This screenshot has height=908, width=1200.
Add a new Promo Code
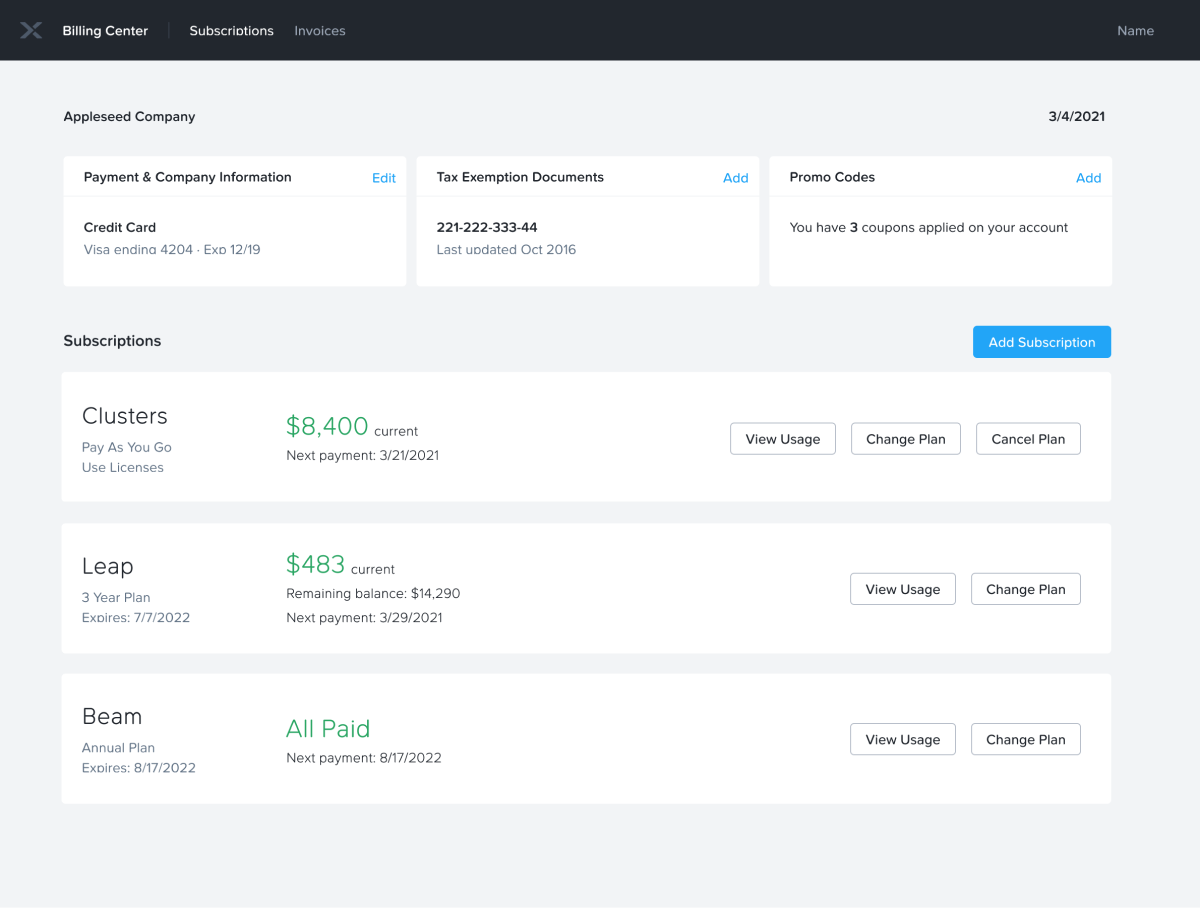click(1089, 177)
